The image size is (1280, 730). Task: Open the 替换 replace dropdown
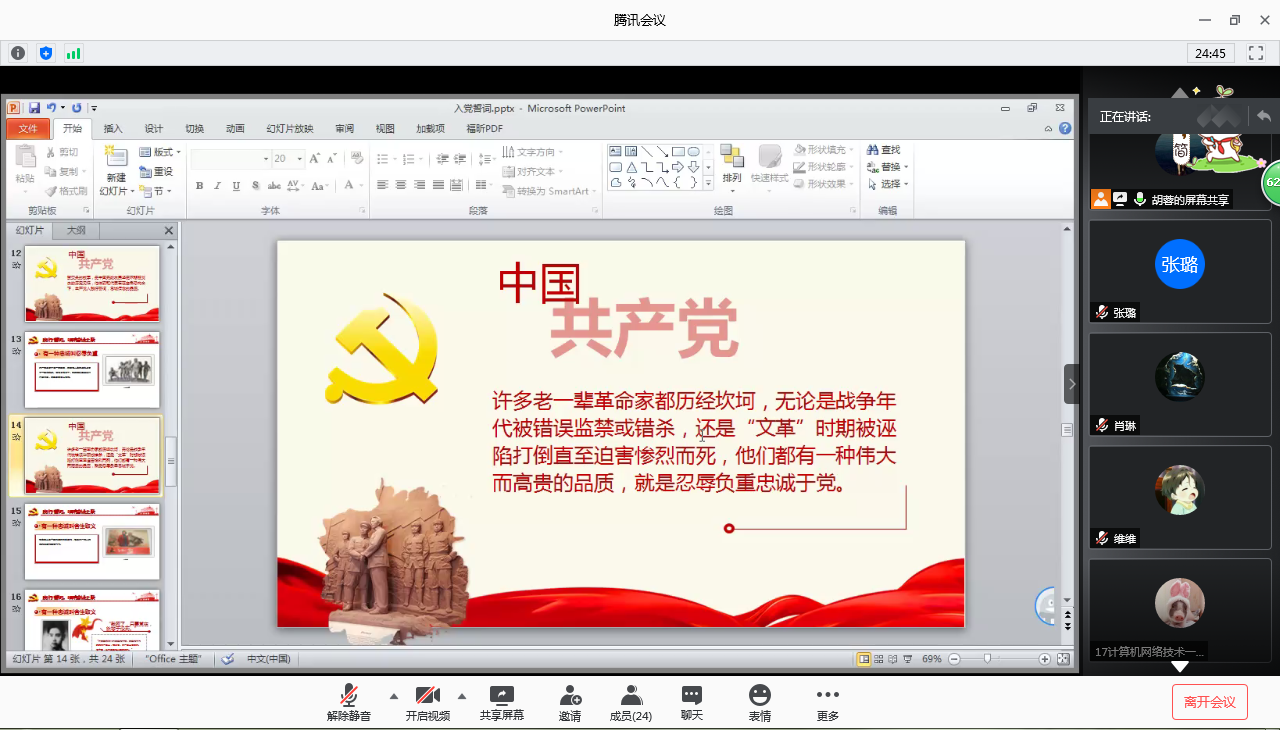(888, 167)
